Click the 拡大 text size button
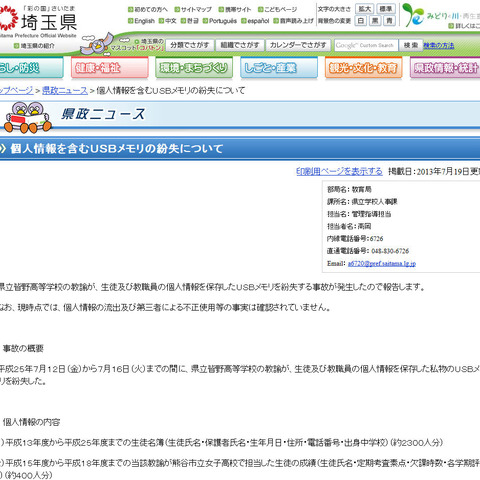 click(x=364, y=9)
